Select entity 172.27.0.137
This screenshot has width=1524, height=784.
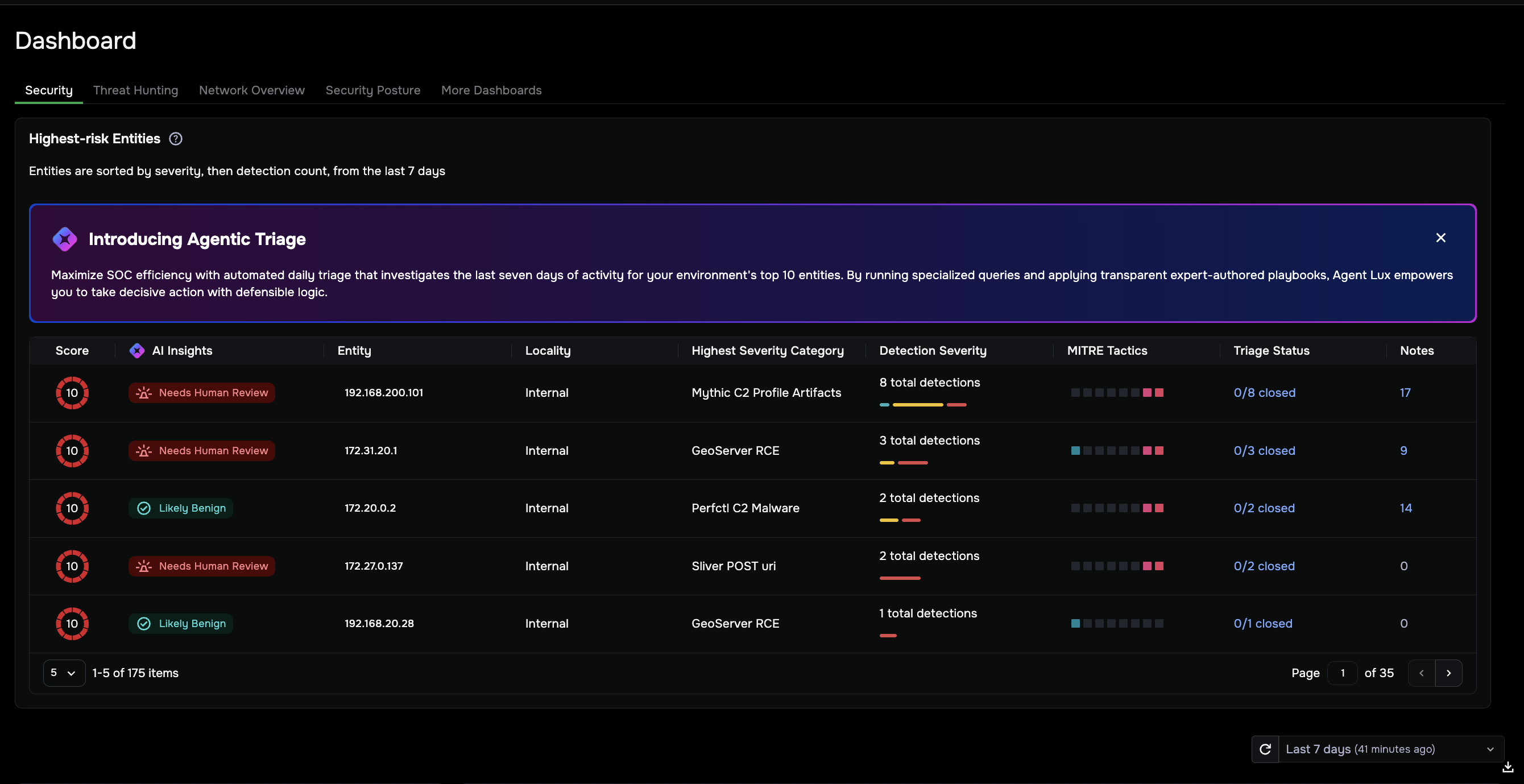click(373, 566)
